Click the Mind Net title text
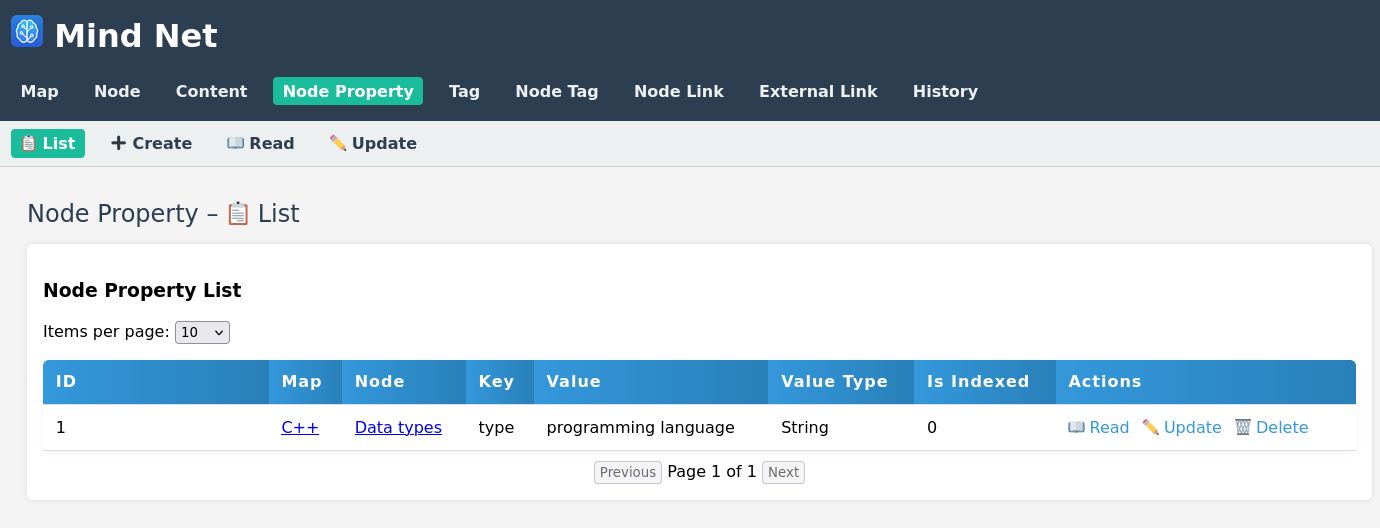The width and height of the screenshot is (1380, 528). [136, 36]
